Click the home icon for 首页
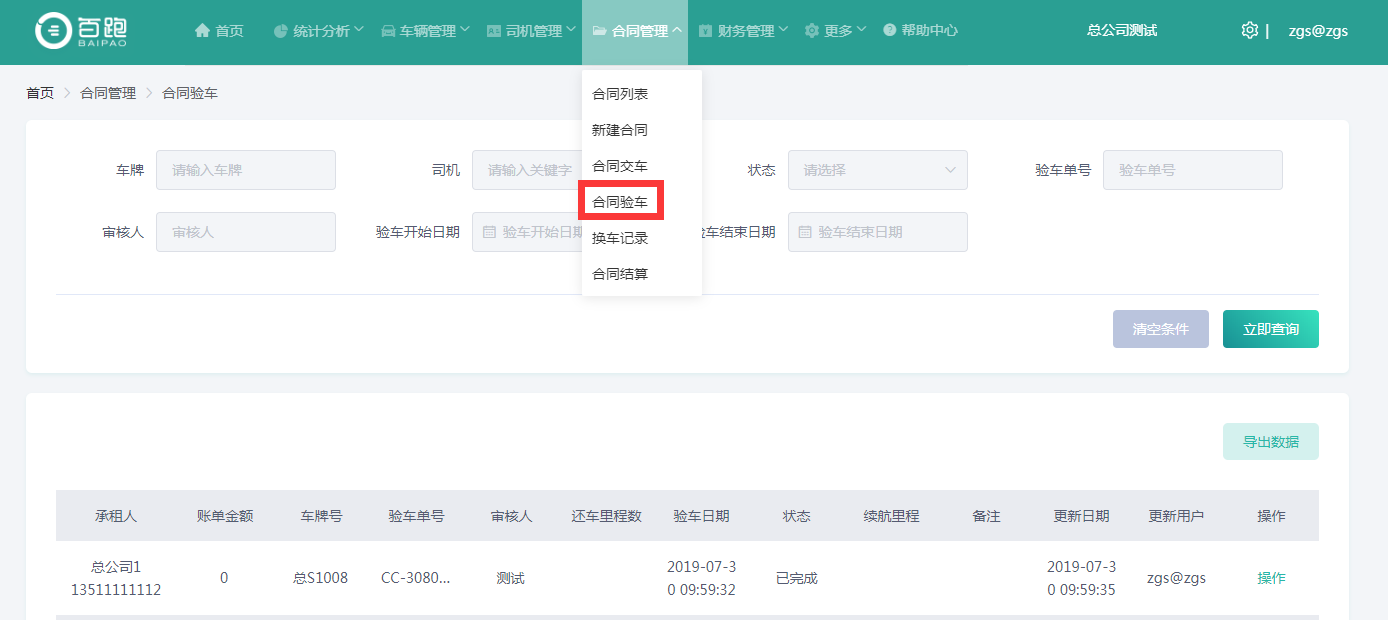 [202, 31]
